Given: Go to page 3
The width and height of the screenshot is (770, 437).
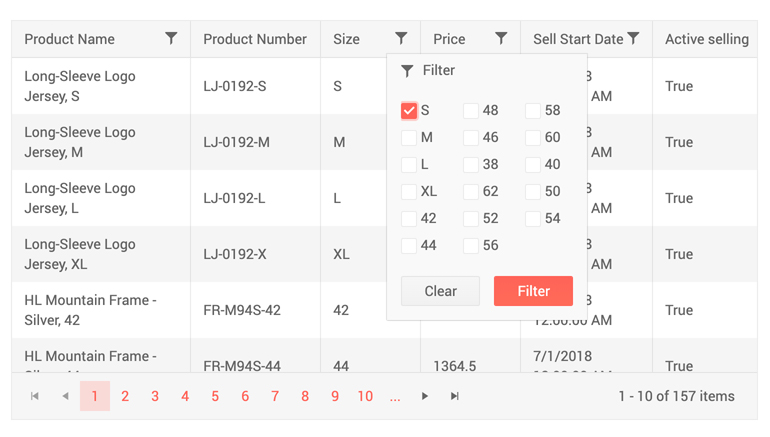Looking at the screenshot, I should click(155, 396).
